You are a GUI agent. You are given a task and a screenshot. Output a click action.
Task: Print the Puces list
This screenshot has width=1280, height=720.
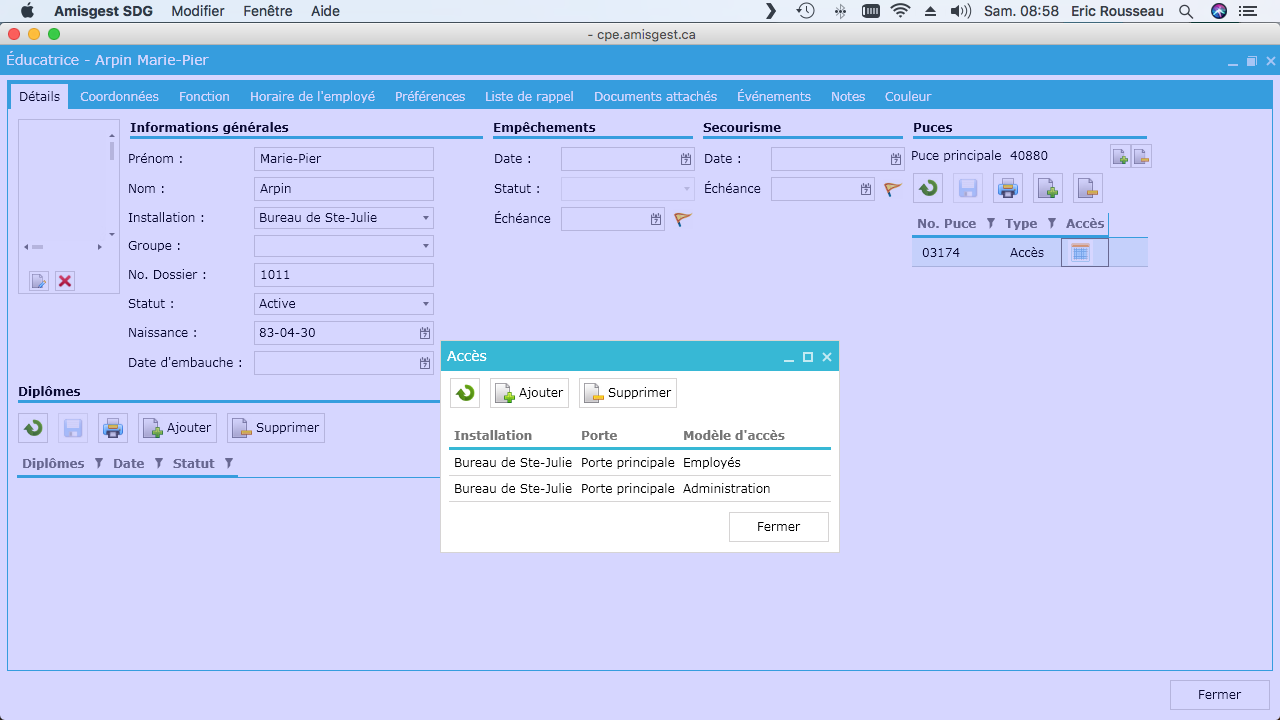pyautogui.click(x=1008, y=188)
